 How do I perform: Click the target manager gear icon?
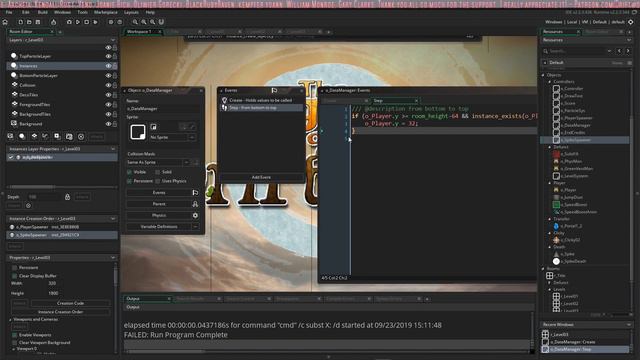click(x=631, y=22)
